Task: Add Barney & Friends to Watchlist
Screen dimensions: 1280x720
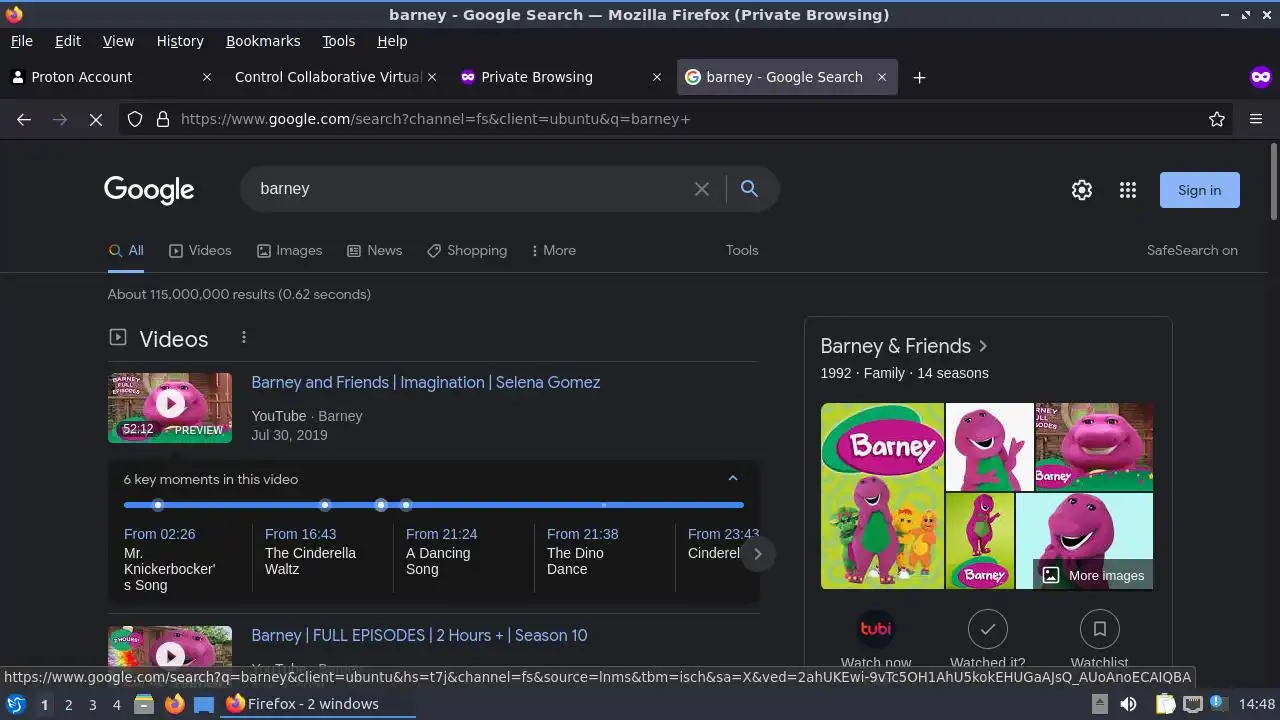Action: pos(1100,629)
